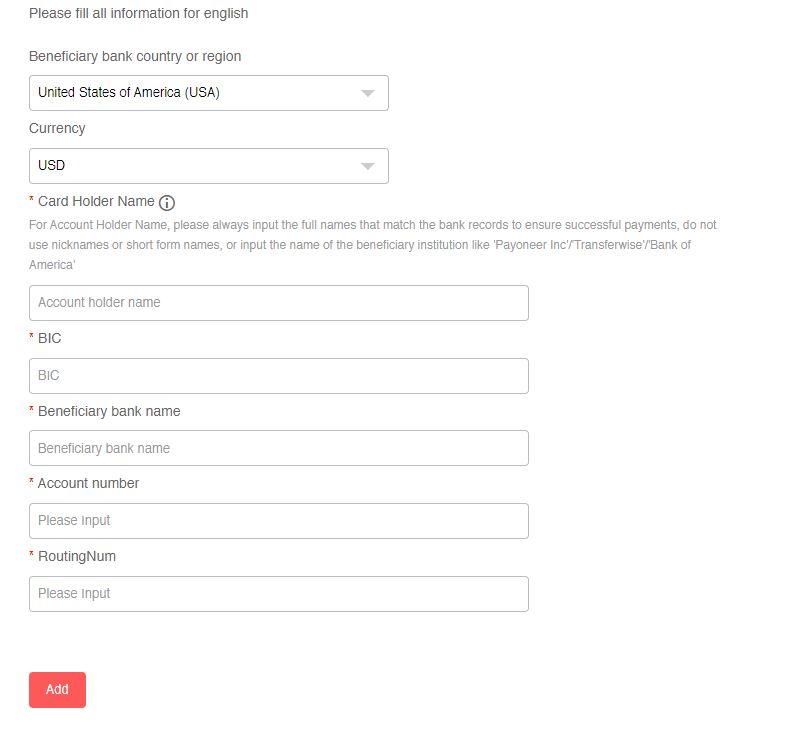Click the Account number label
Screen dimensions: 793x733
88,483
